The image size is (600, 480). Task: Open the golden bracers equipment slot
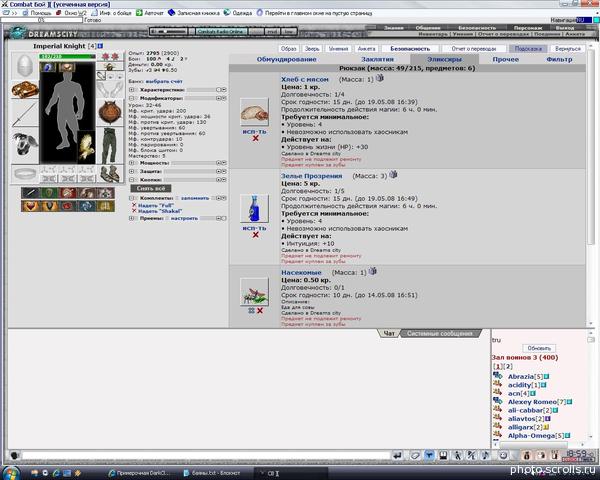[x=24, y=89]
